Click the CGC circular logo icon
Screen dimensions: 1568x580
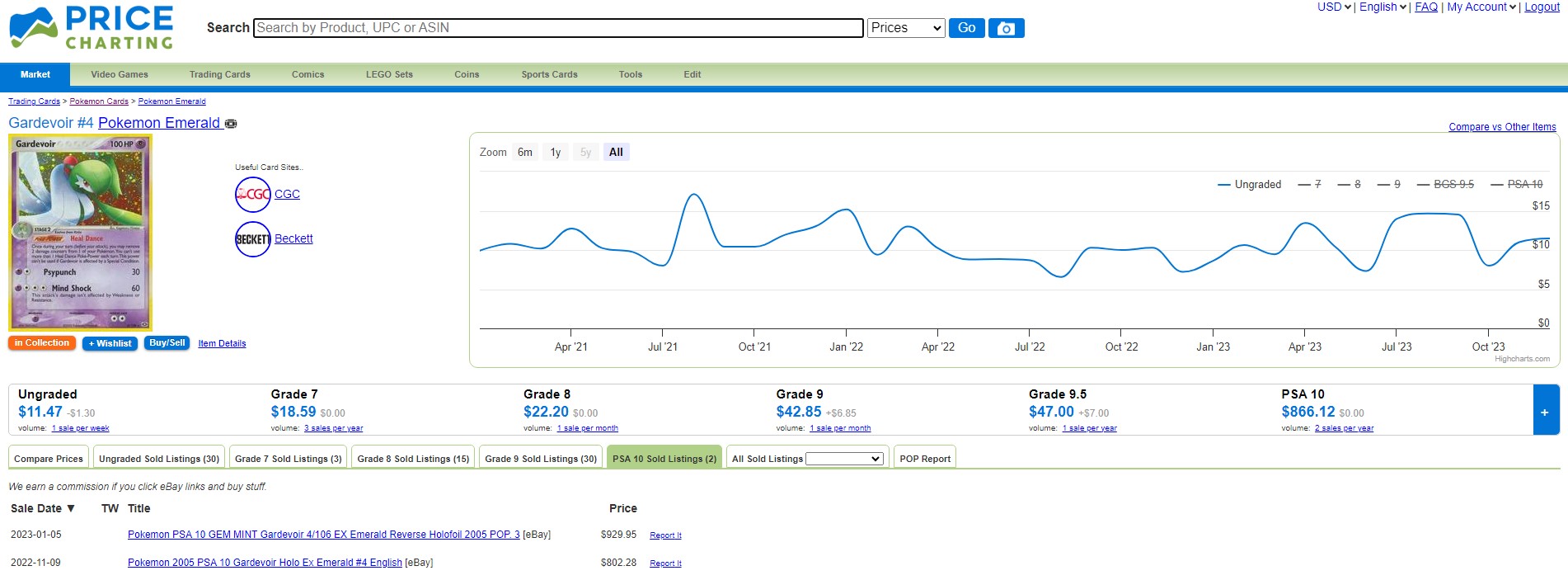[x=252, y=195]
